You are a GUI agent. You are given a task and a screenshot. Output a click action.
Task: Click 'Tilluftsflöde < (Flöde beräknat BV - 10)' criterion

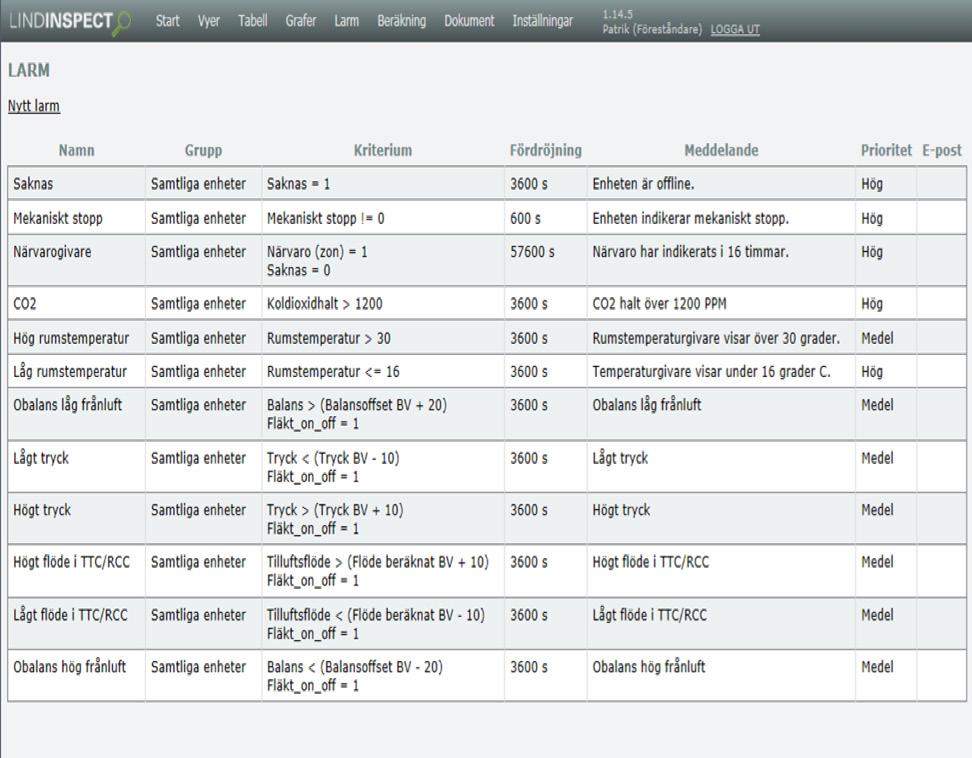pos(376,615)
